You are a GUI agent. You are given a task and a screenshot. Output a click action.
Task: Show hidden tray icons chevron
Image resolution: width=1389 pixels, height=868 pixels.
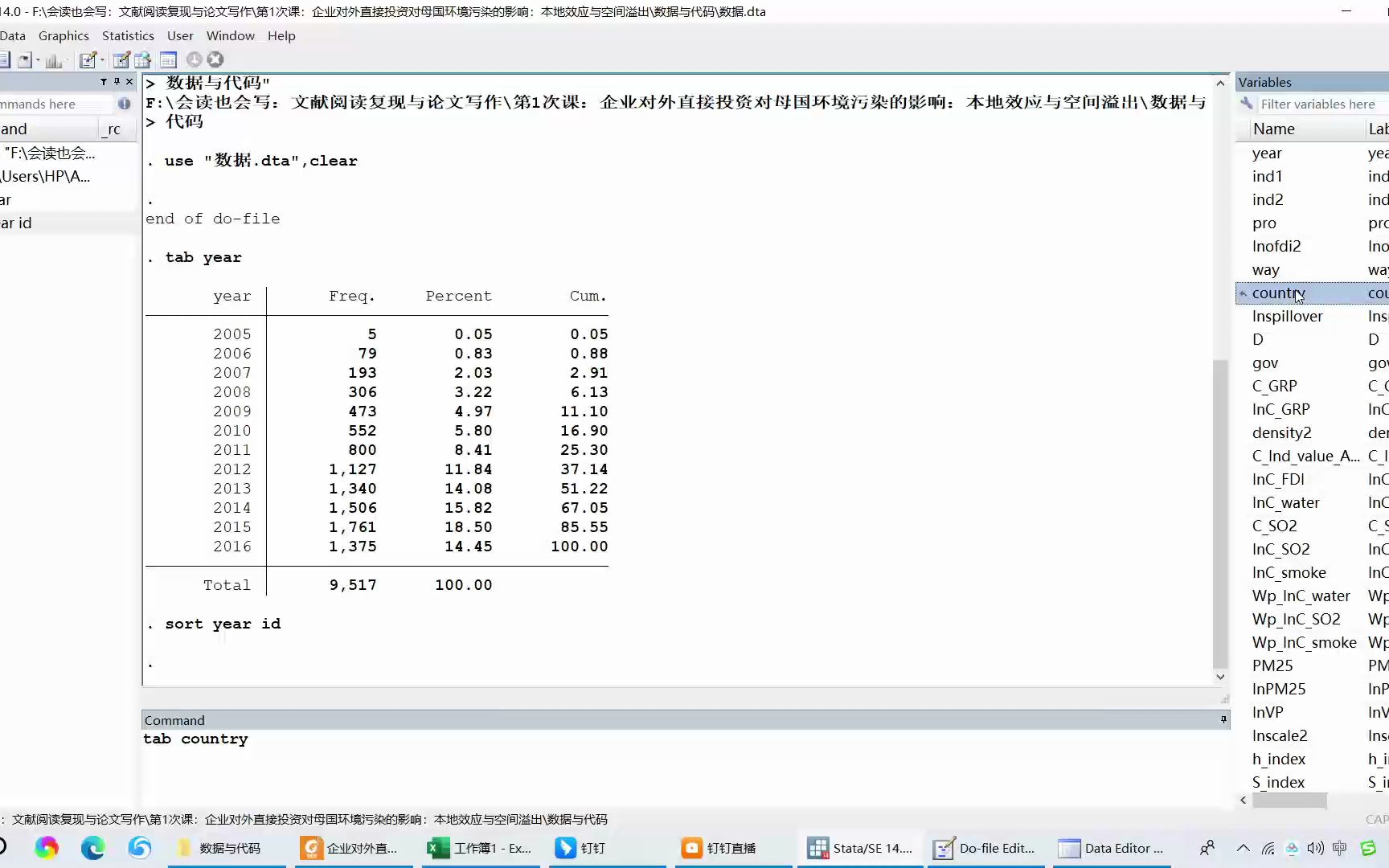click(x=1244, y=848)
